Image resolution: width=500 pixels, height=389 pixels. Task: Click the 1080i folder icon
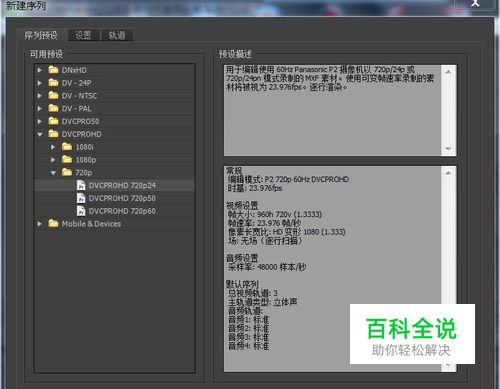[67, 146]
